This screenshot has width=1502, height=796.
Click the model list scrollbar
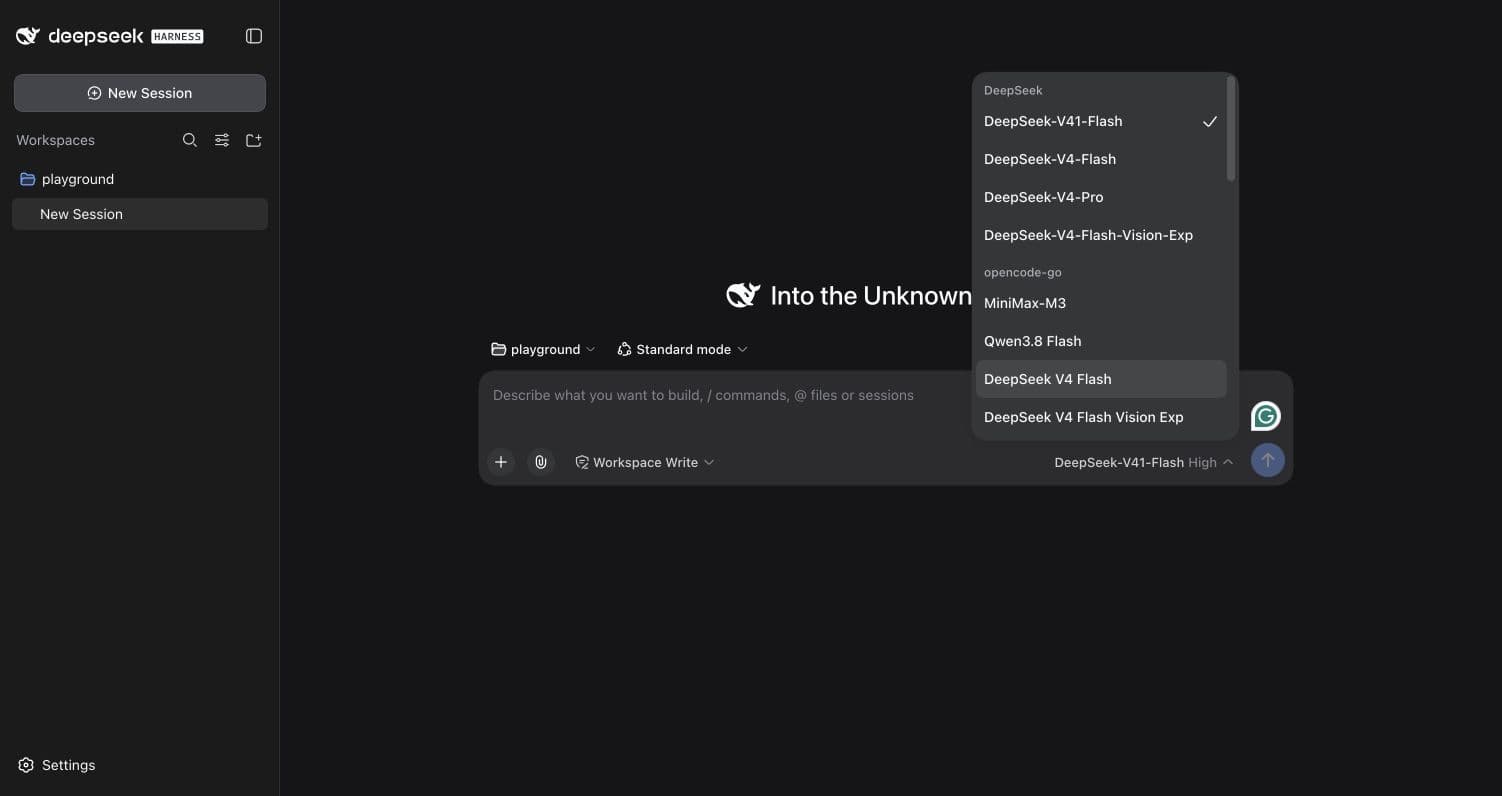[x=1231, y=130]
